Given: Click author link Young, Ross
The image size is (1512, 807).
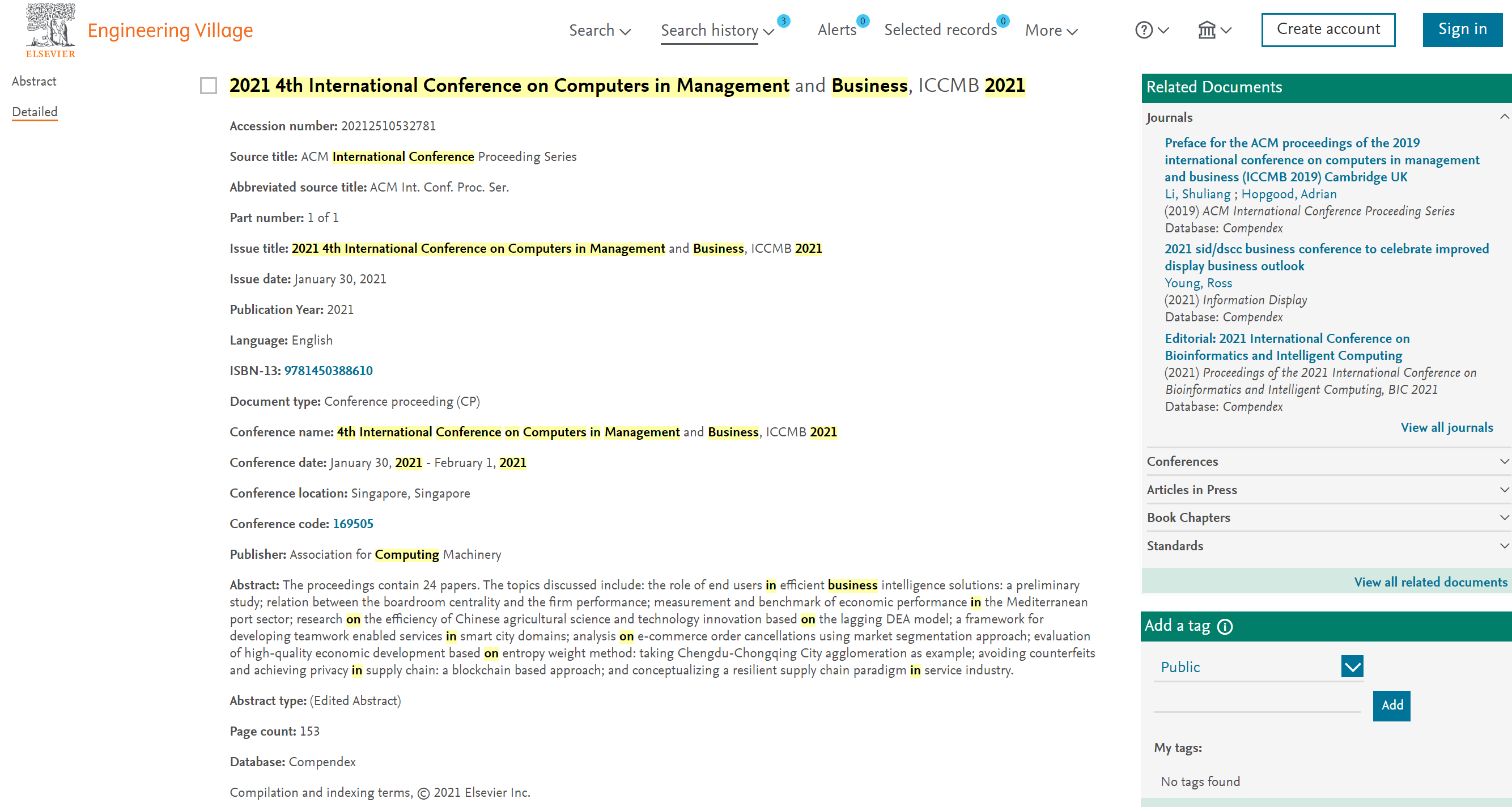Looking at the screenshot, I should 1198,283.
